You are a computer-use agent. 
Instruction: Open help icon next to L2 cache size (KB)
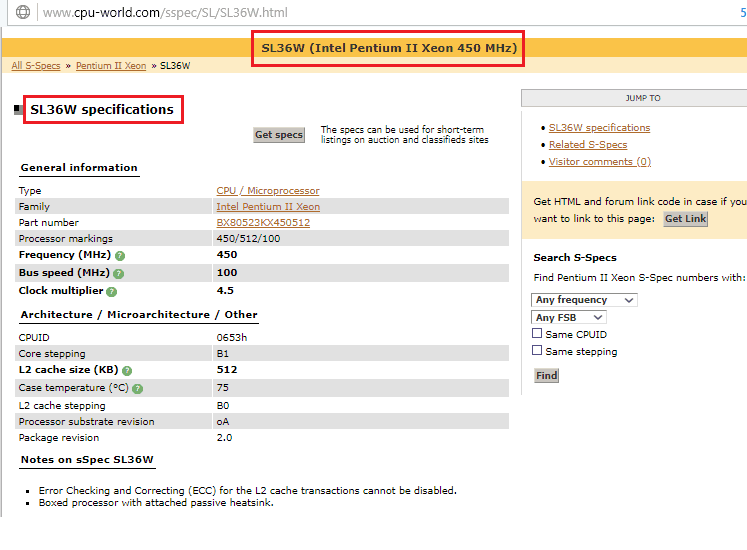pyautogui.click(x=127, y=371)
